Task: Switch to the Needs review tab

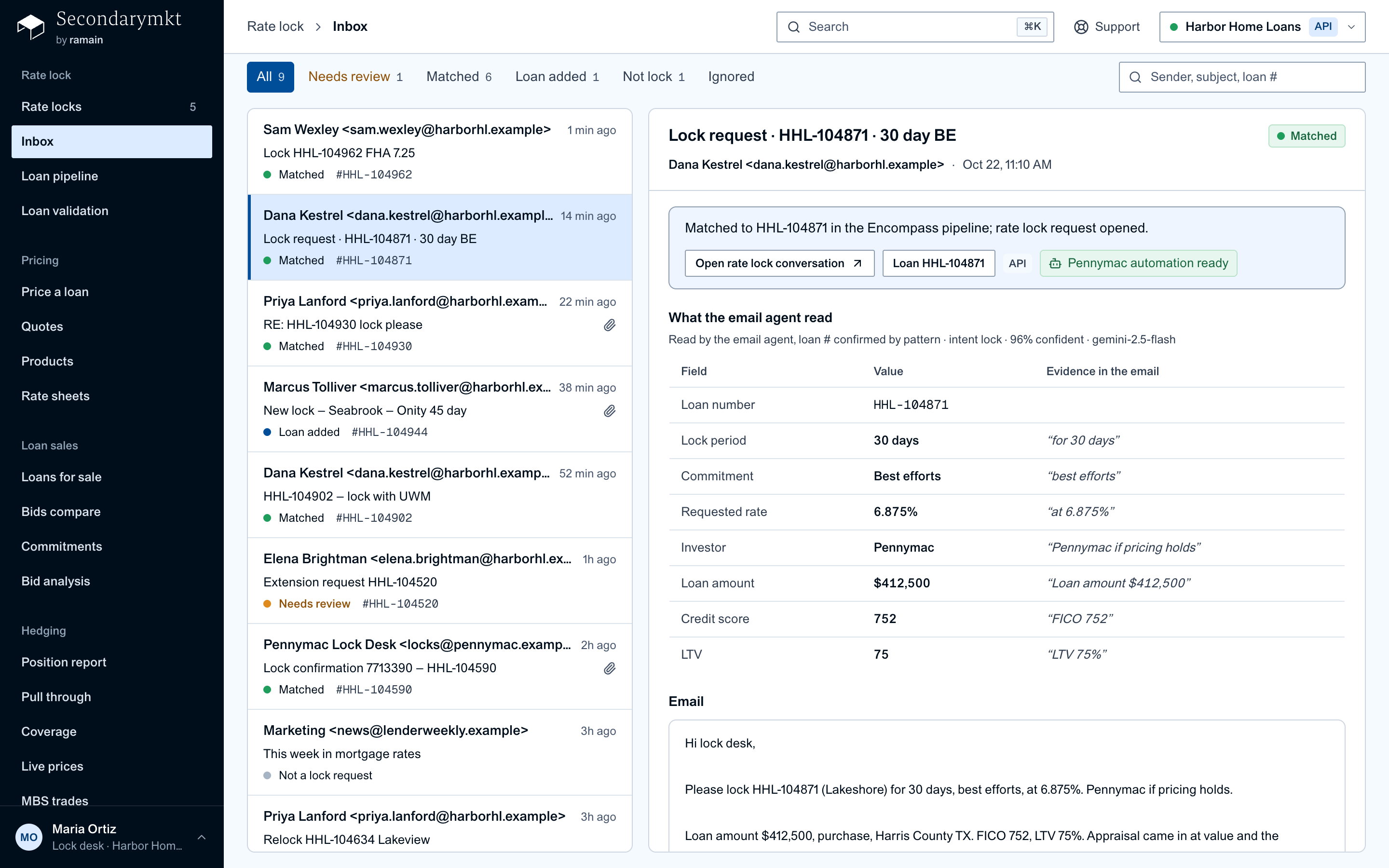Action: [x=355, y=77]
